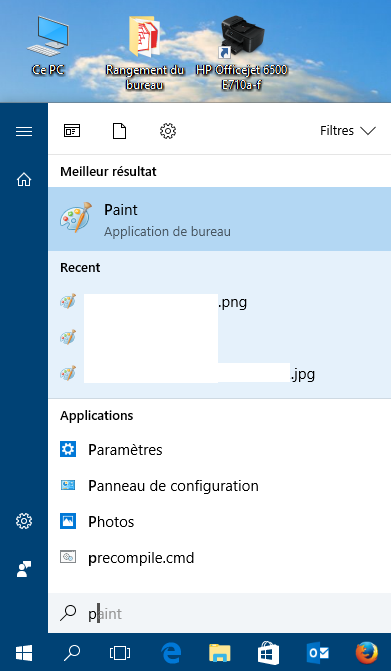Click the search text input field

click(219, 614)
